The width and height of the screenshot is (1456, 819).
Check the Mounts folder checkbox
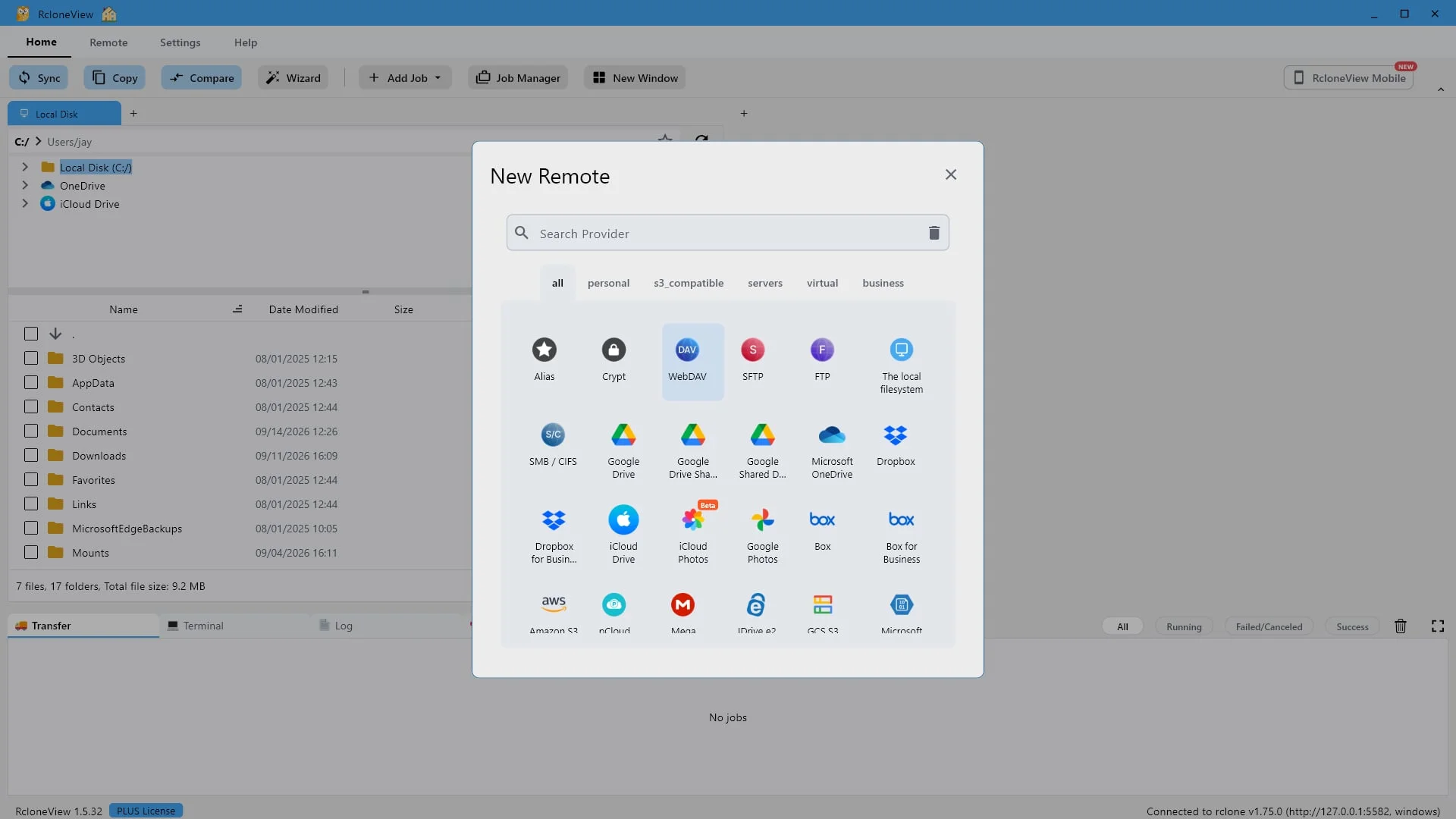click(31, 553)
